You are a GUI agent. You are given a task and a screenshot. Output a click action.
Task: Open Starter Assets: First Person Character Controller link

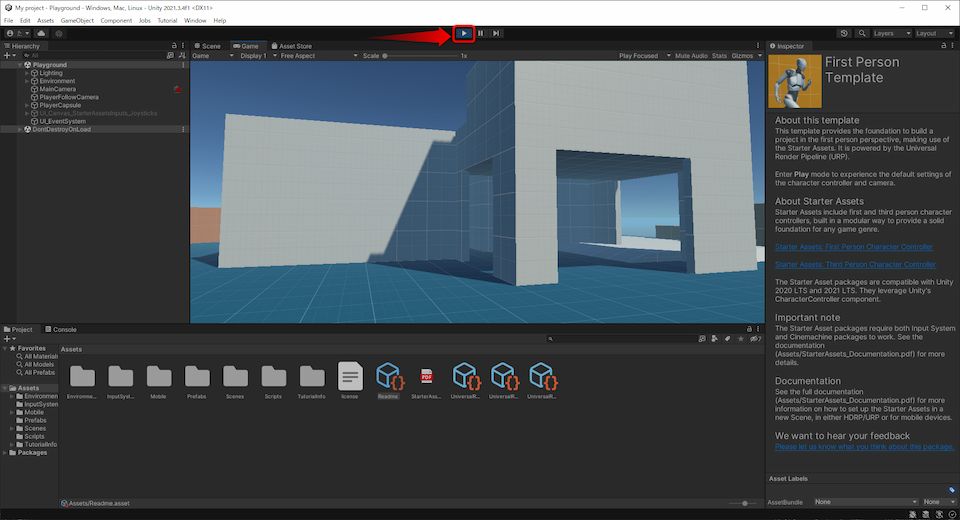pos(855,246)
